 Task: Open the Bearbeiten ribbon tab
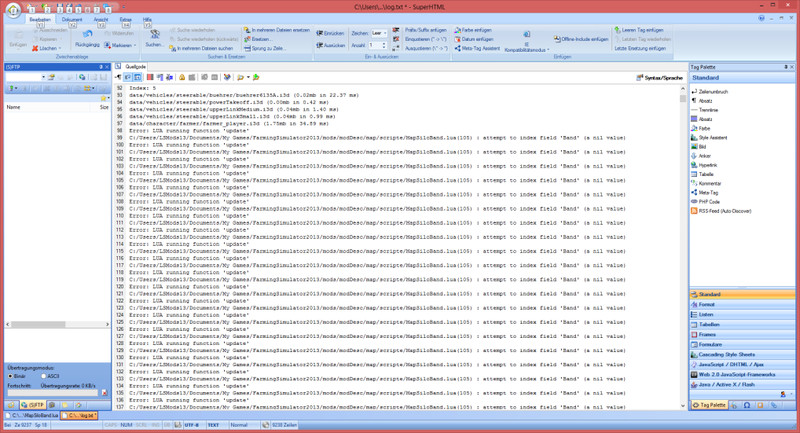(x=40, y=19)
